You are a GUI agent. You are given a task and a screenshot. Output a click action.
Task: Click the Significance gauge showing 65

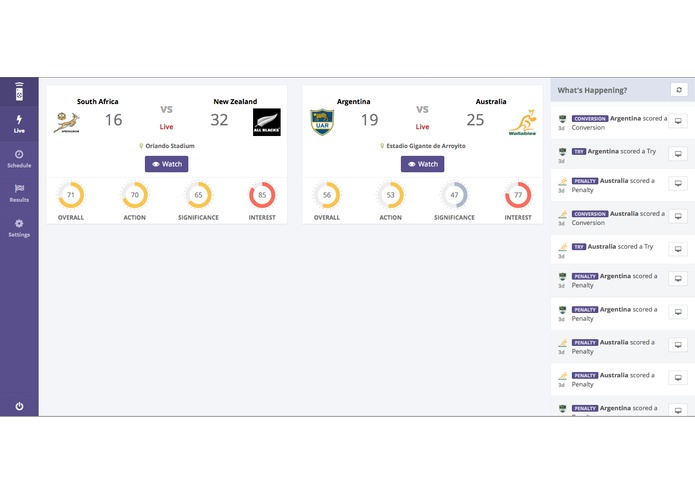point(199,195)
